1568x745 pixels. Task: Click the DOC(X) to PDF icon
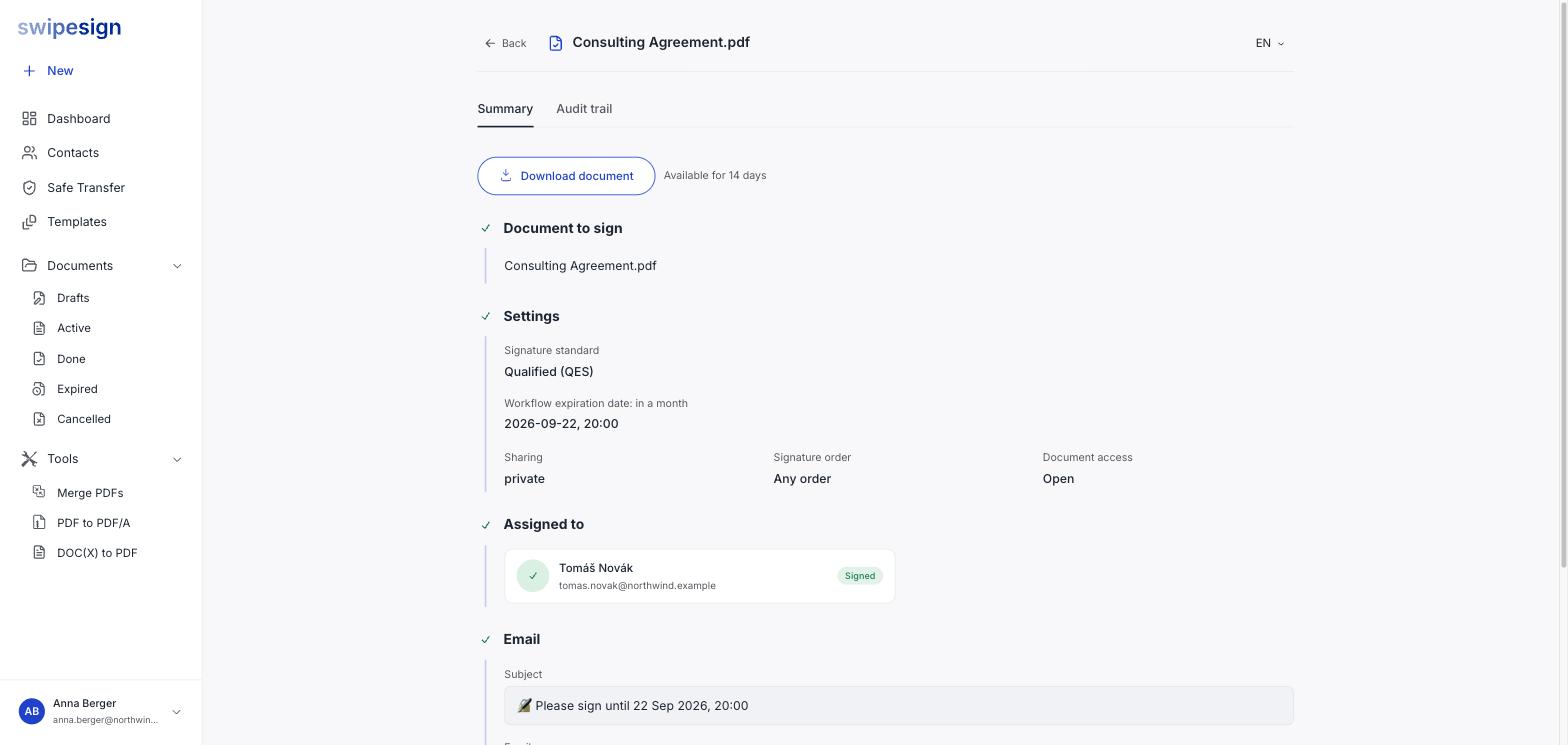(x=39, y=552)
